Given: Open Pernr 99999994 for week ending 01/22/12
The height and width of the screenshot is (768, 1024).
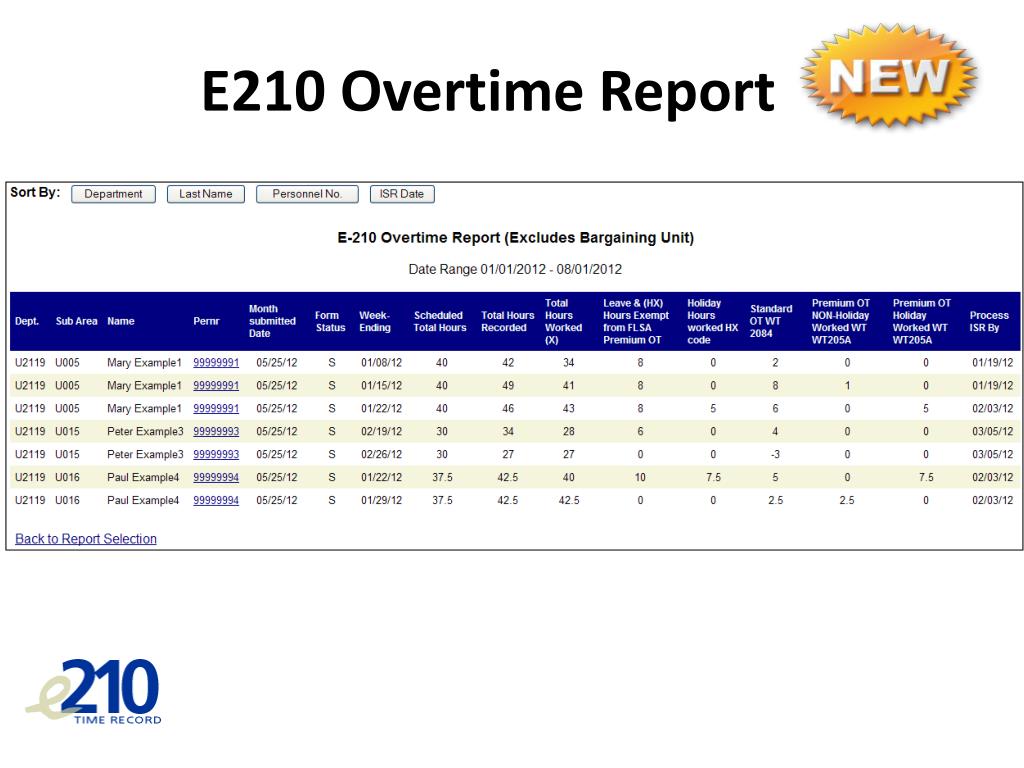Looking at the screenshot, I should point(216,477).
